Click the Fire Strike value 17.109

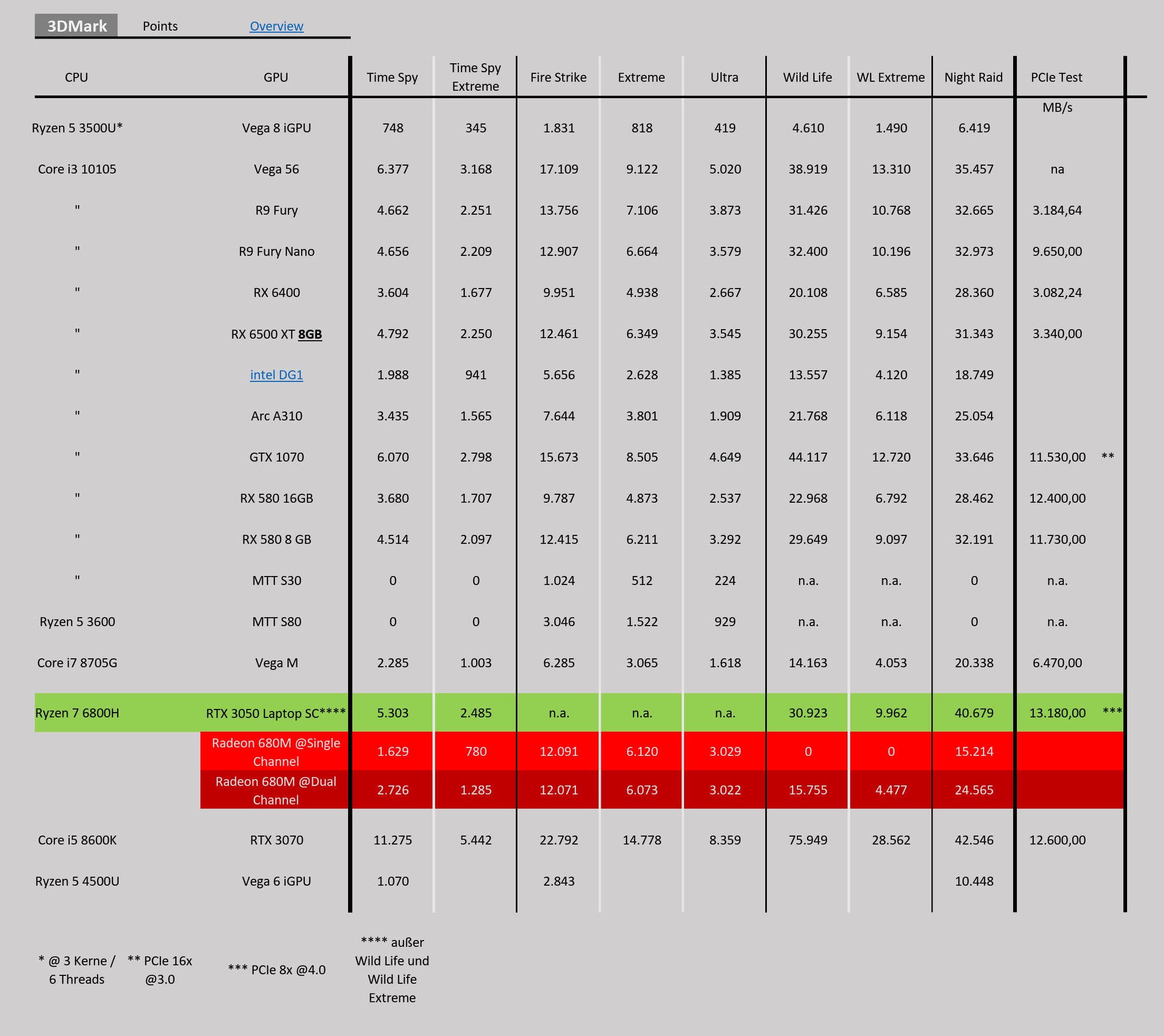pyautogui.click(x=559, y=169)
